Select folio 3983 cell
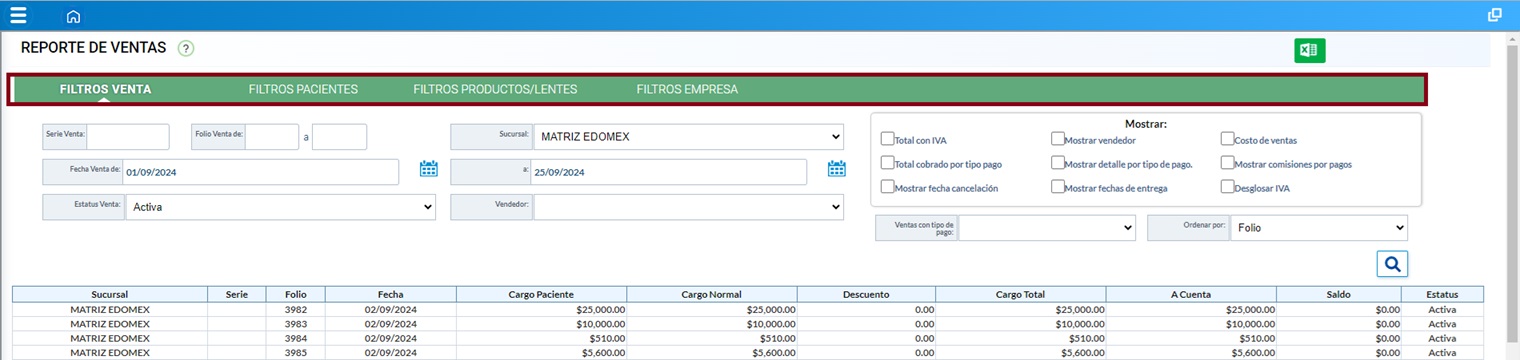 (295, 324)
